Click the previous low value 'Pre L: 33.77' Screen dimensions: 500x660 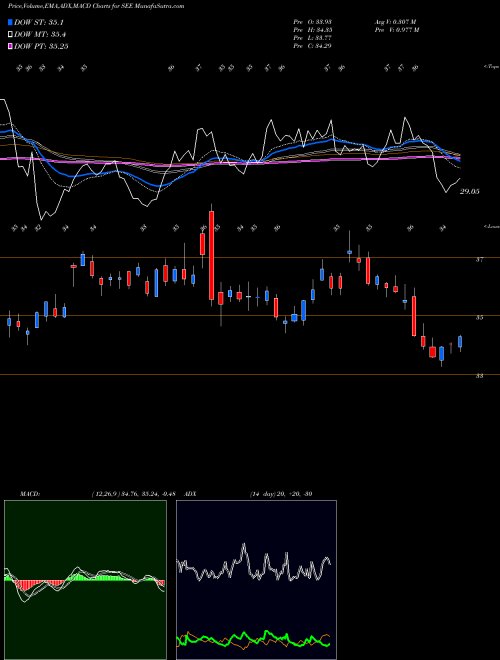click(x=312, y=38)
